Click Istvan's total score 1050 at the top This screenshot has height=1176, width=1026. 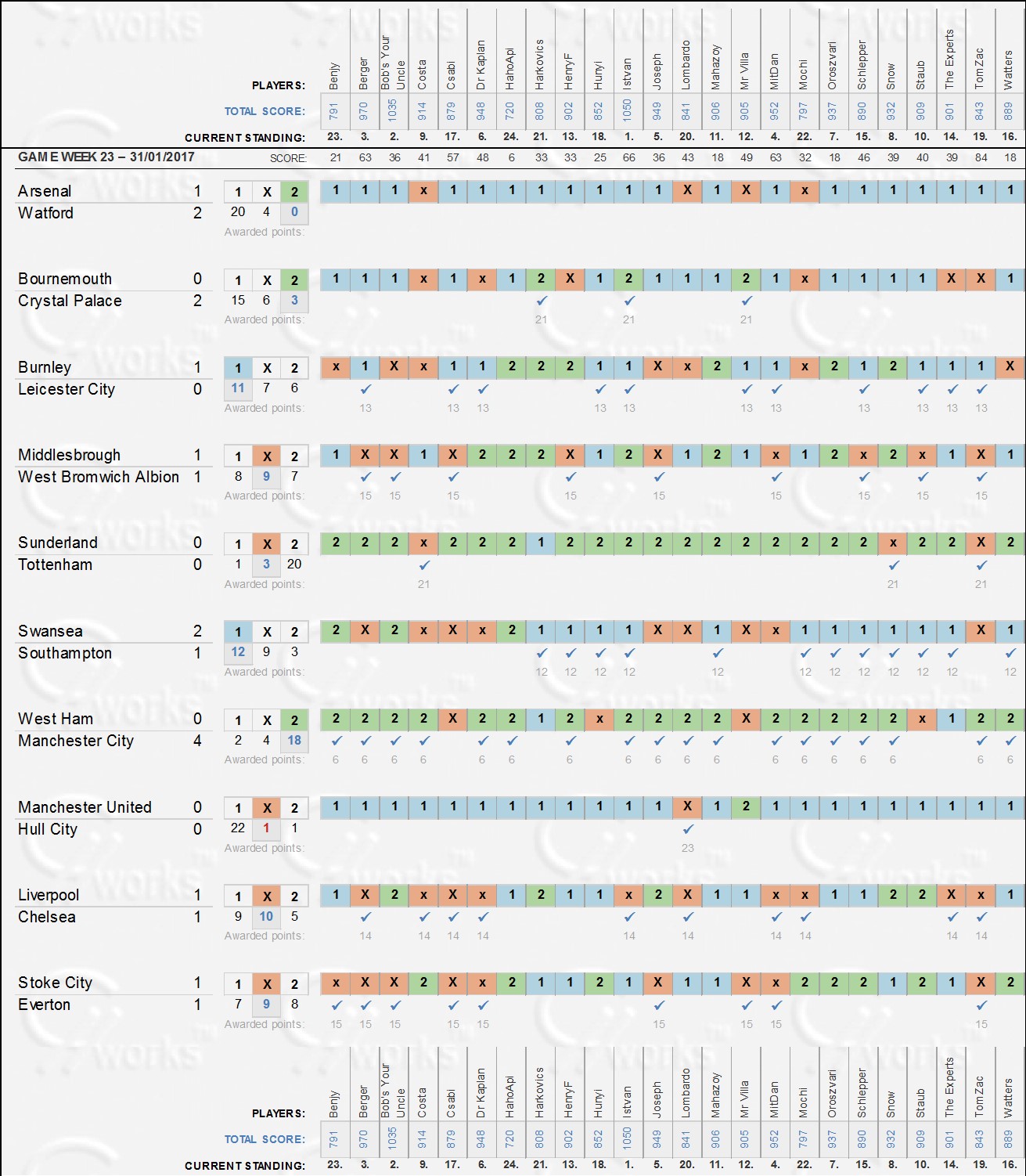pyautogui.click(x=628, y=110)
